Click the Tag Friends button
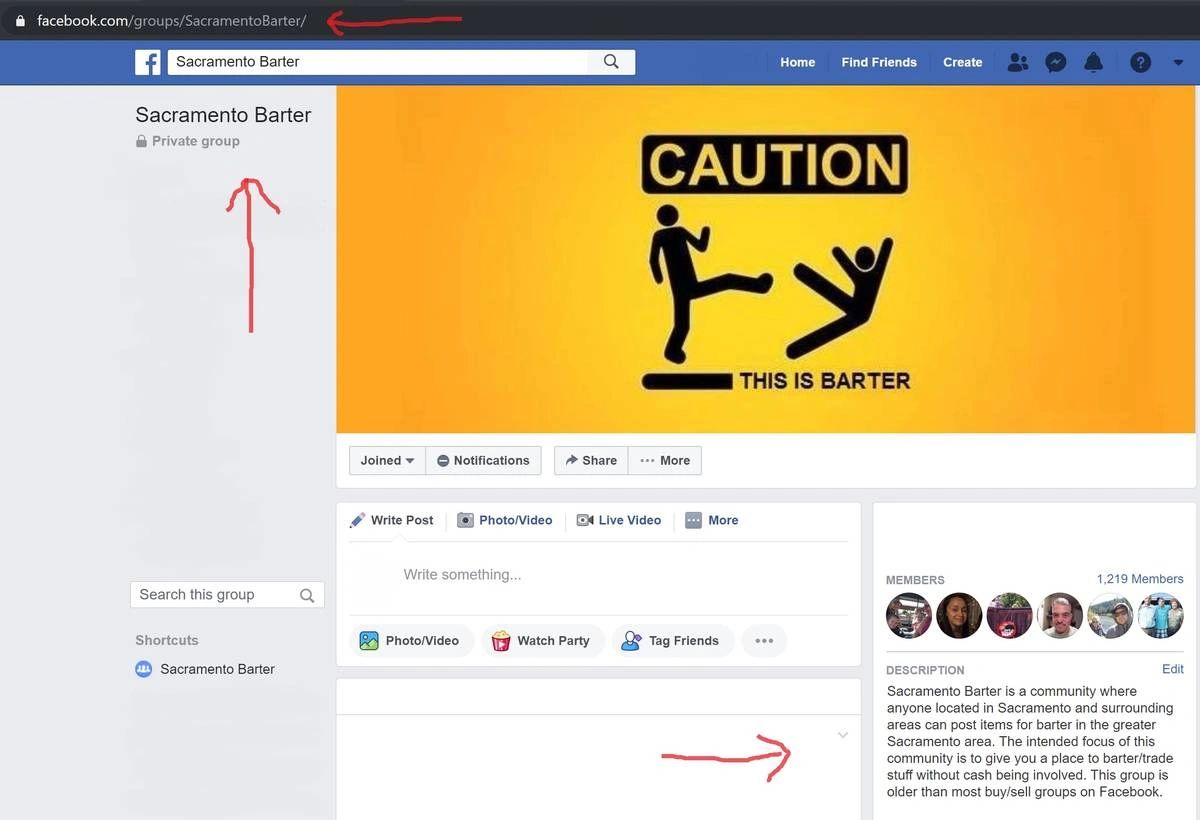The image size is (1200, 820). 672,640
